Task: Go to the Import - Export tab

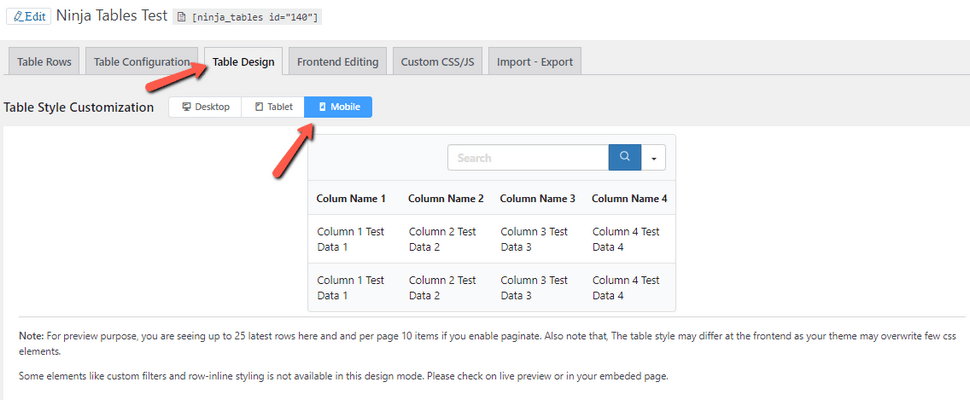Action: point(534,61)
